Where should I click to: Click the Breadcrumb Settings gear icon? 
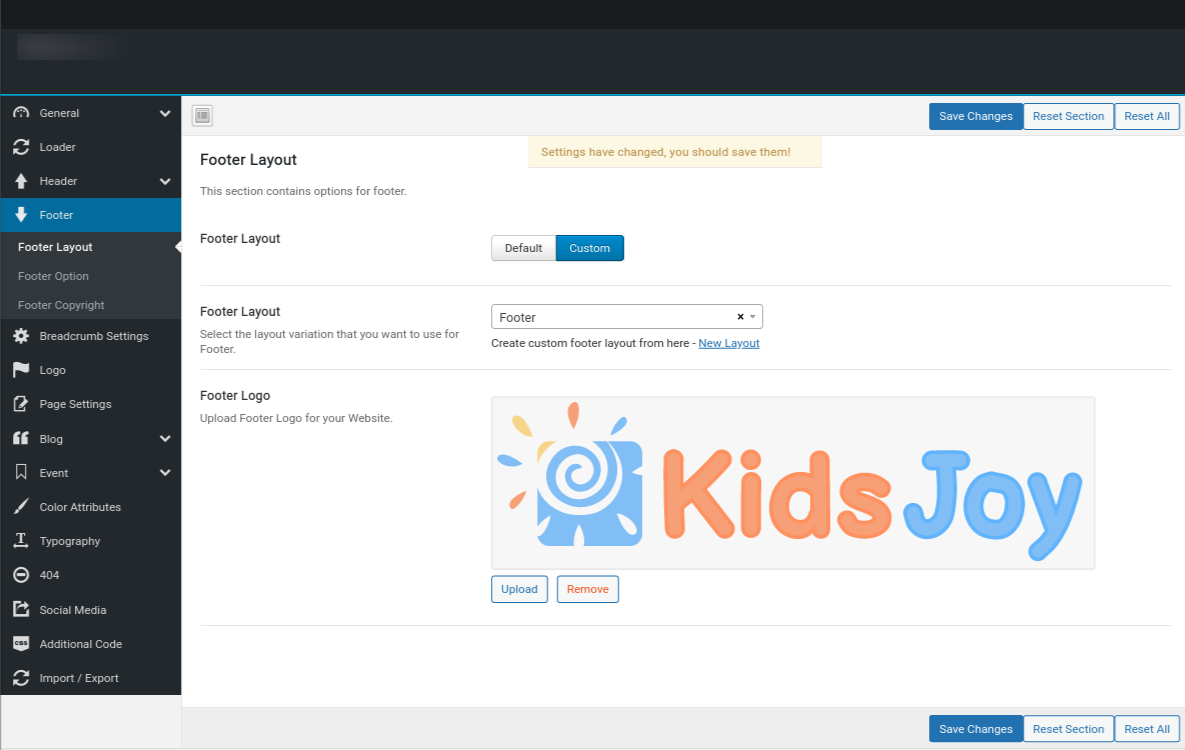pos(21,336)
